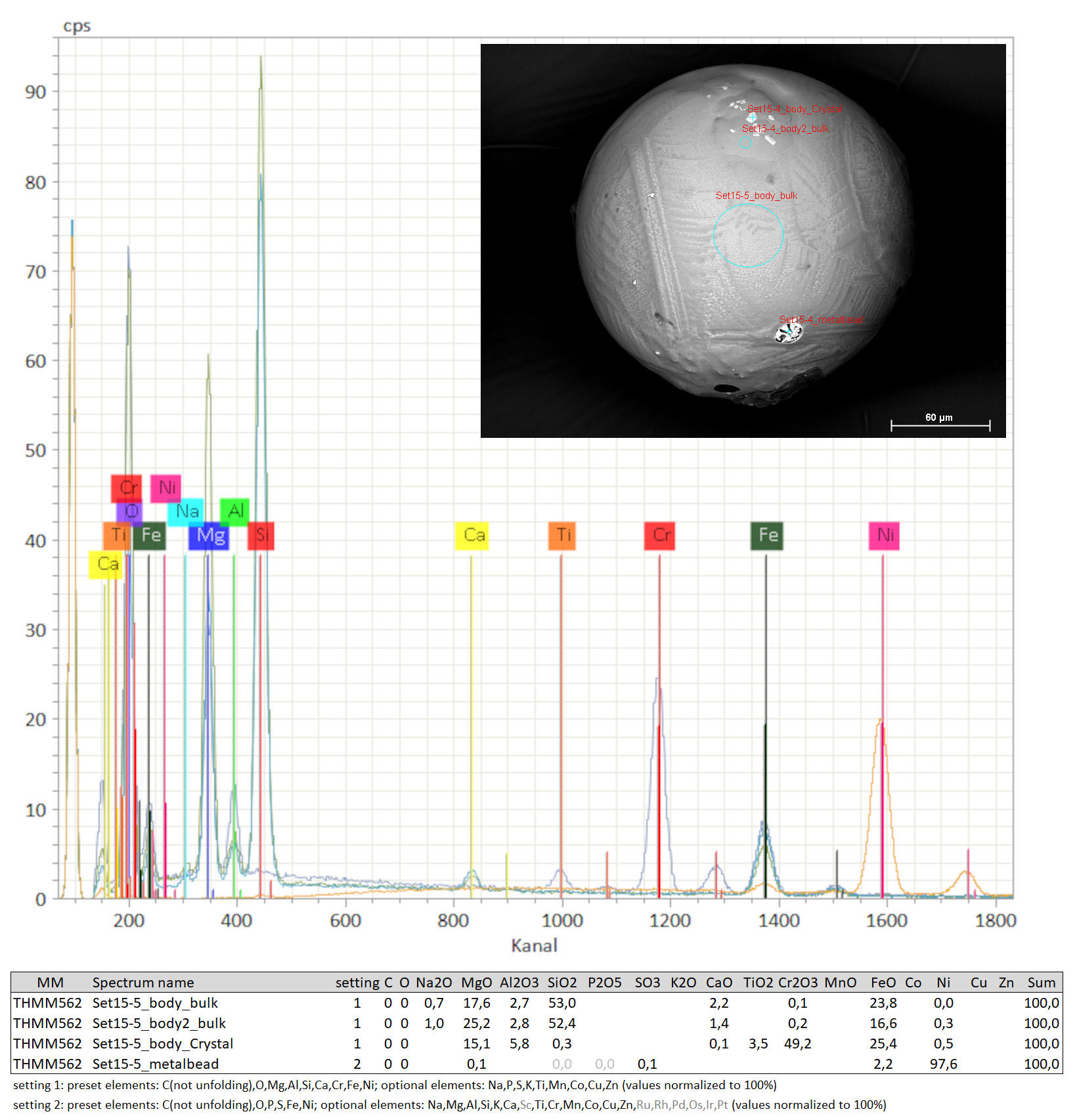Click the 60 µm scale bar
1077x1120 pixels.
coord(939,424)
